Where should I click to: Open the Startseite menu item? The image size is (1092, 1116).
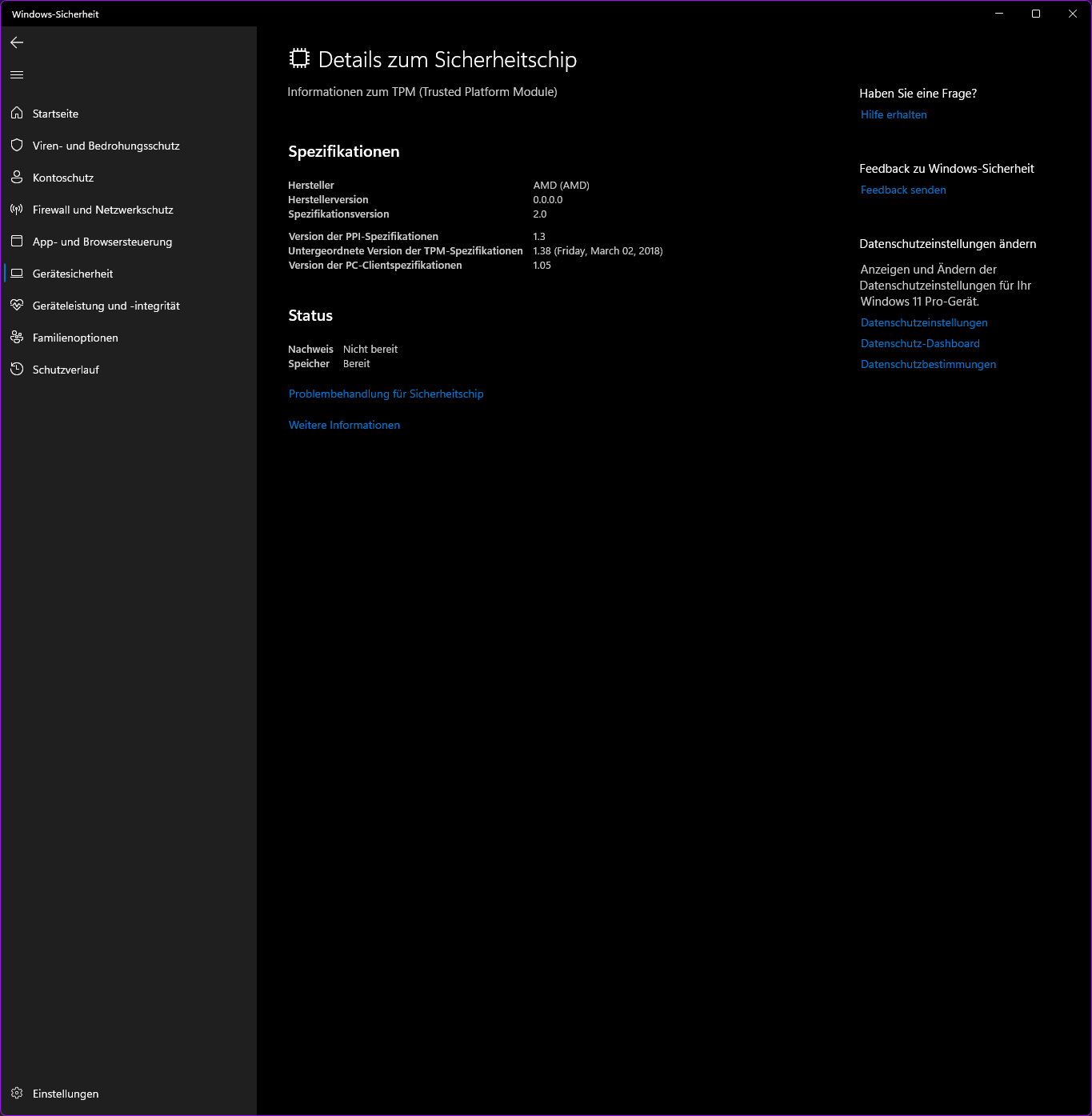129,114
